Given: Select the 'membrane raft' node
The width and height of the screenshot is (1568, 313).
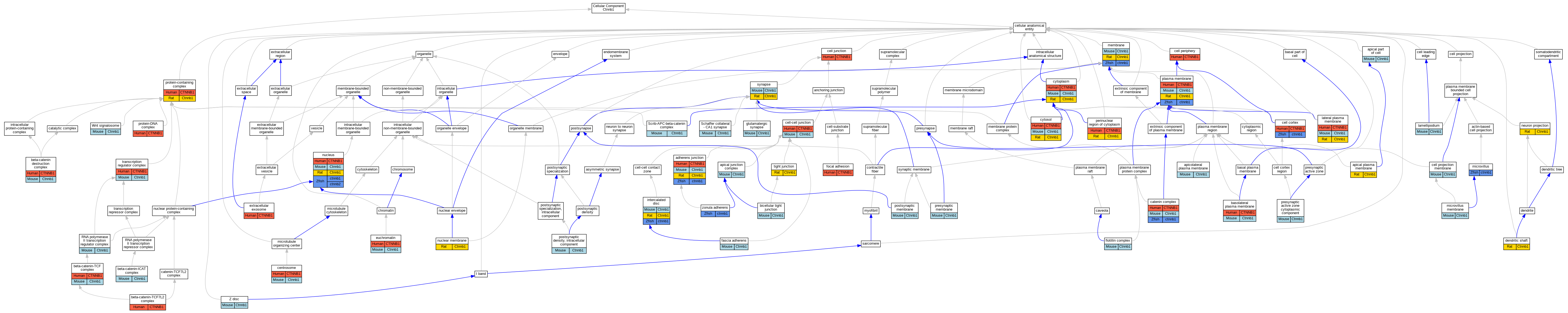Looking at the screenshot, I should tap(962, 128).
